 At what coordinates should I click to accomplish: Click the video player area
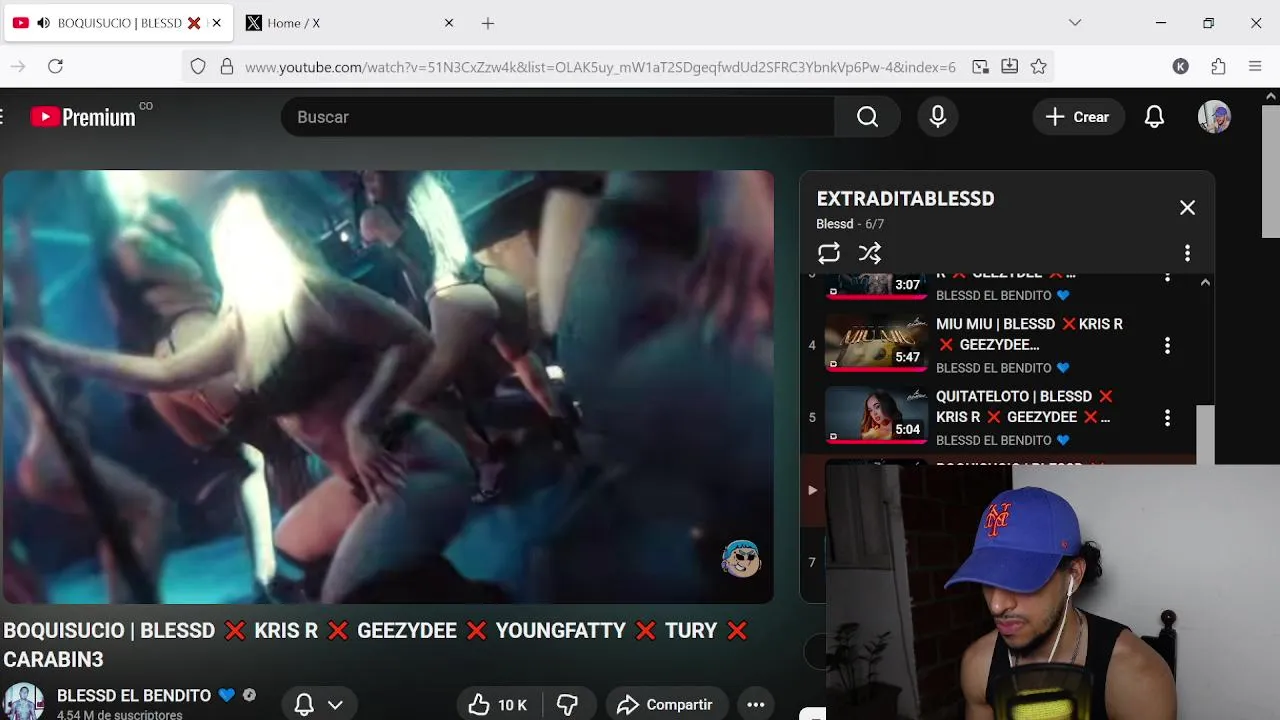click(x=388, y=387)
